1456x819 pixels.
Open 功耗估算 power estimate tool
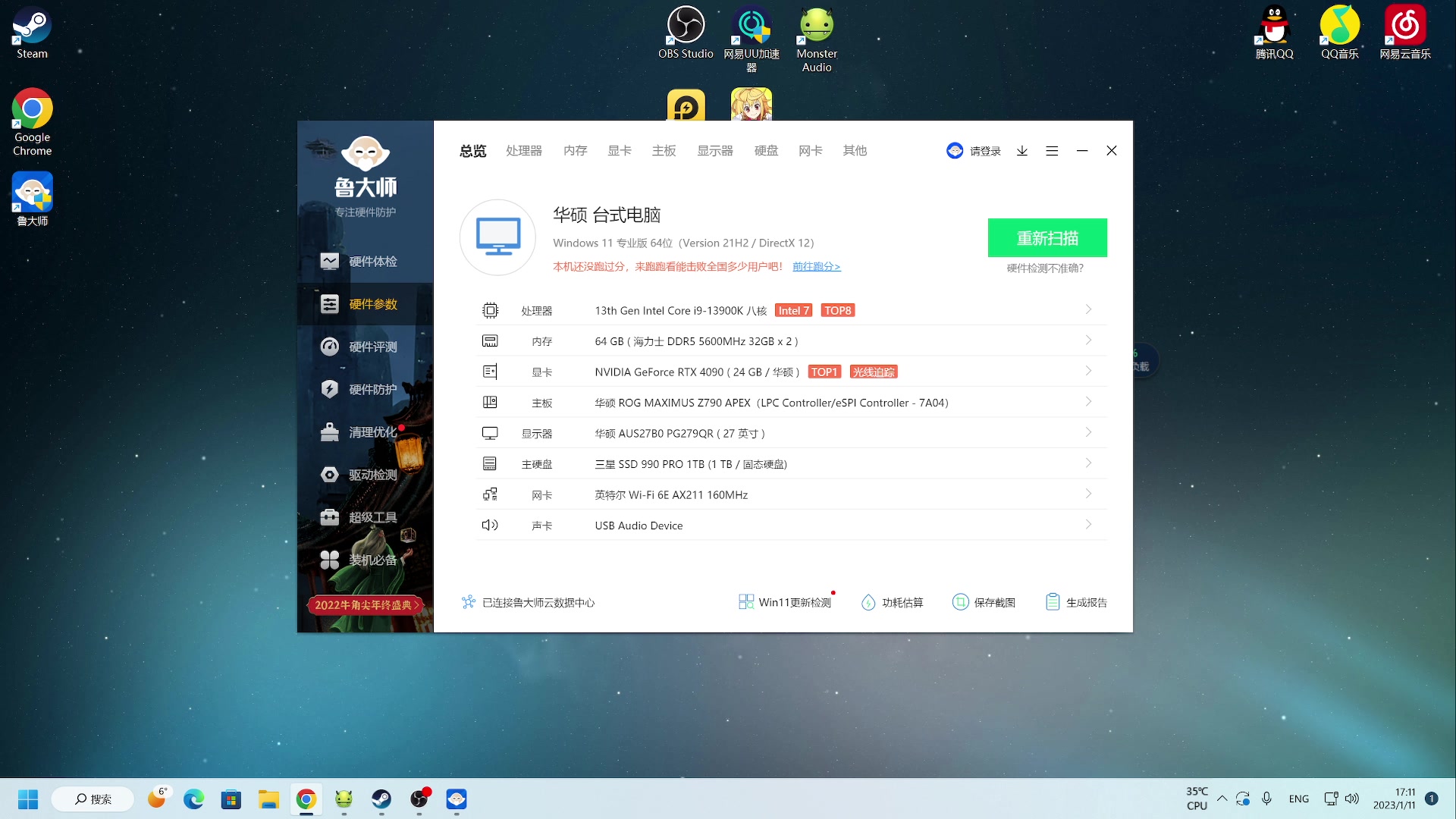tap(892, 602)
